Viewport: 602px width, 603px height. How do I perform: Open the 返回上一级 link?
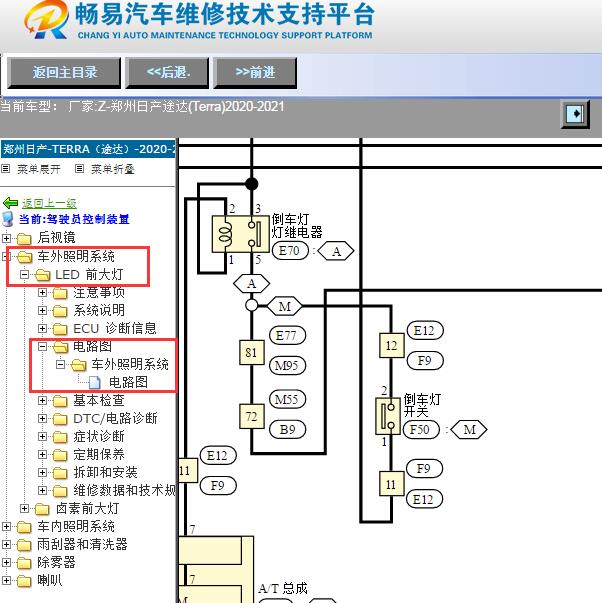(49, 203)
